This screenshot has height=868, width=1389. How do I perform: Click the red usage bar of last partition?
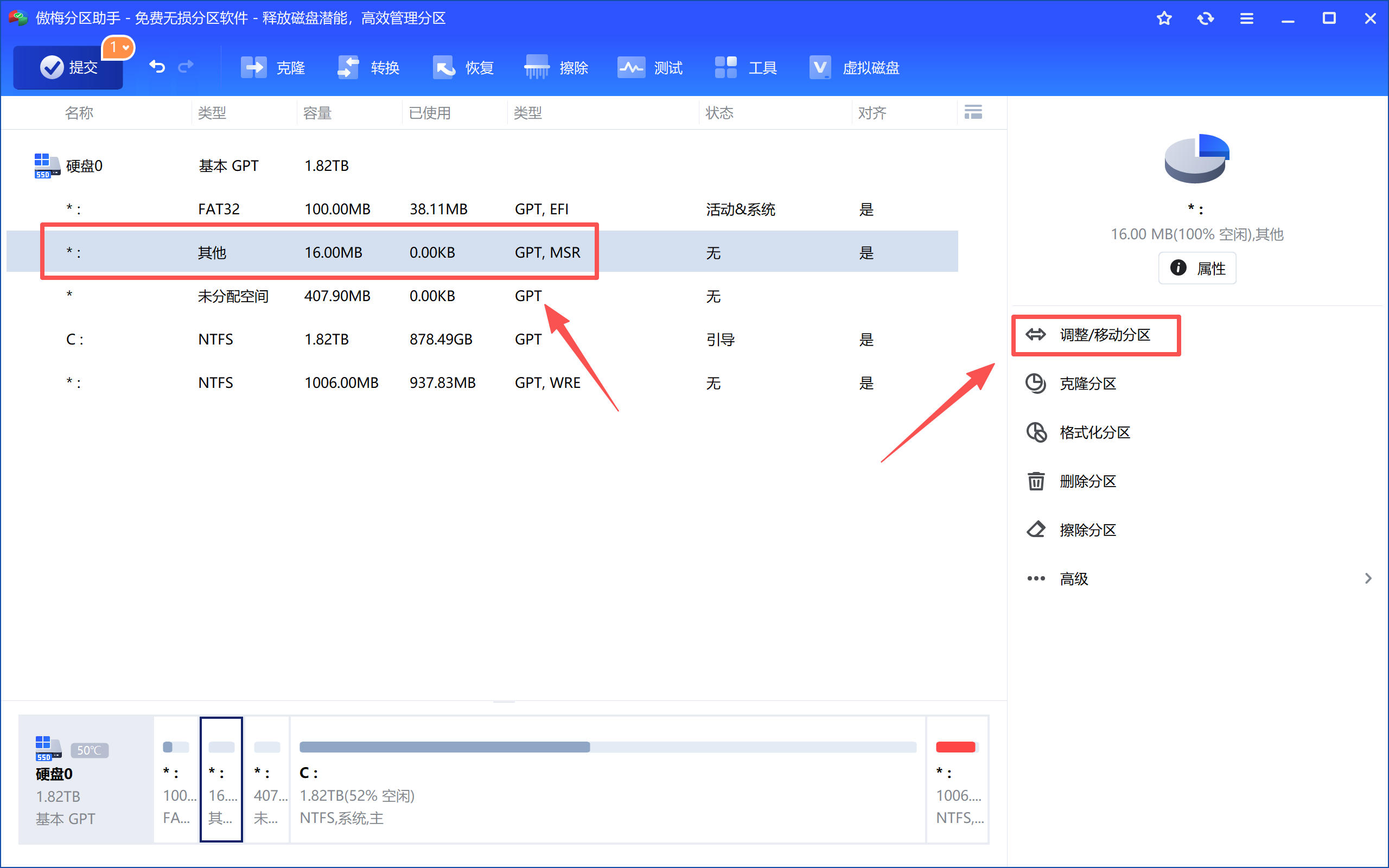coord(955,747)
